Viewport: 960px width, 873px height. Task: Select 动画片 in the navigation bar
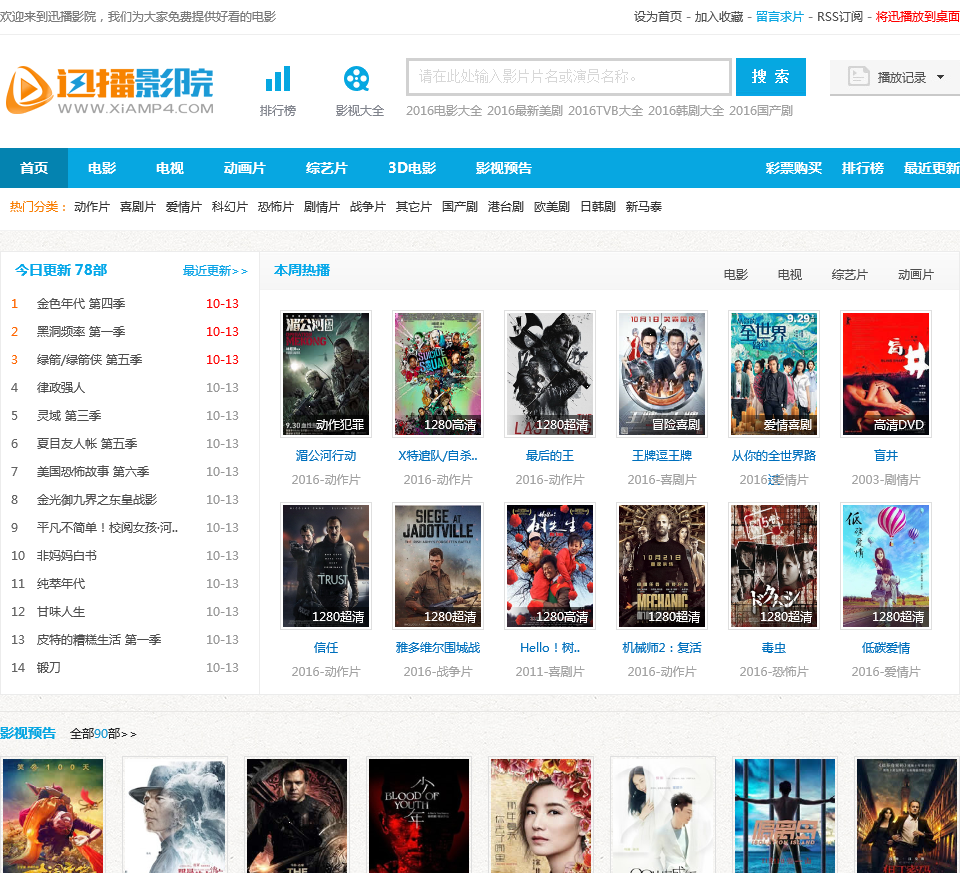point(245,168)
